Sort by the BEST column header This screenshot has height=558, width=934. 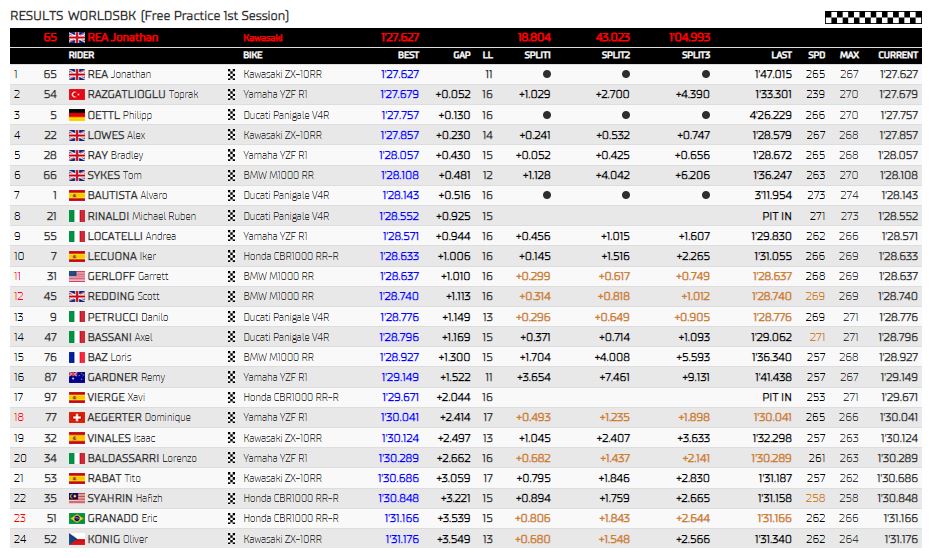coord(408,55)
